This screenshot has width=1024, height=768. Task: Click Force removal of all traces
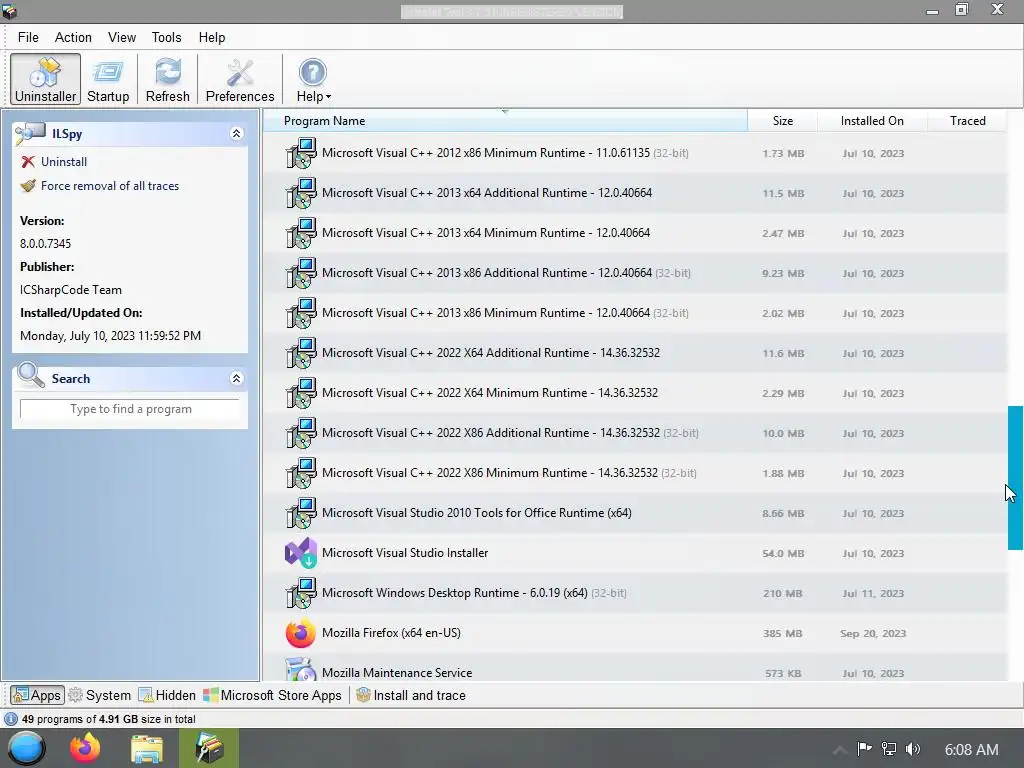110,185
